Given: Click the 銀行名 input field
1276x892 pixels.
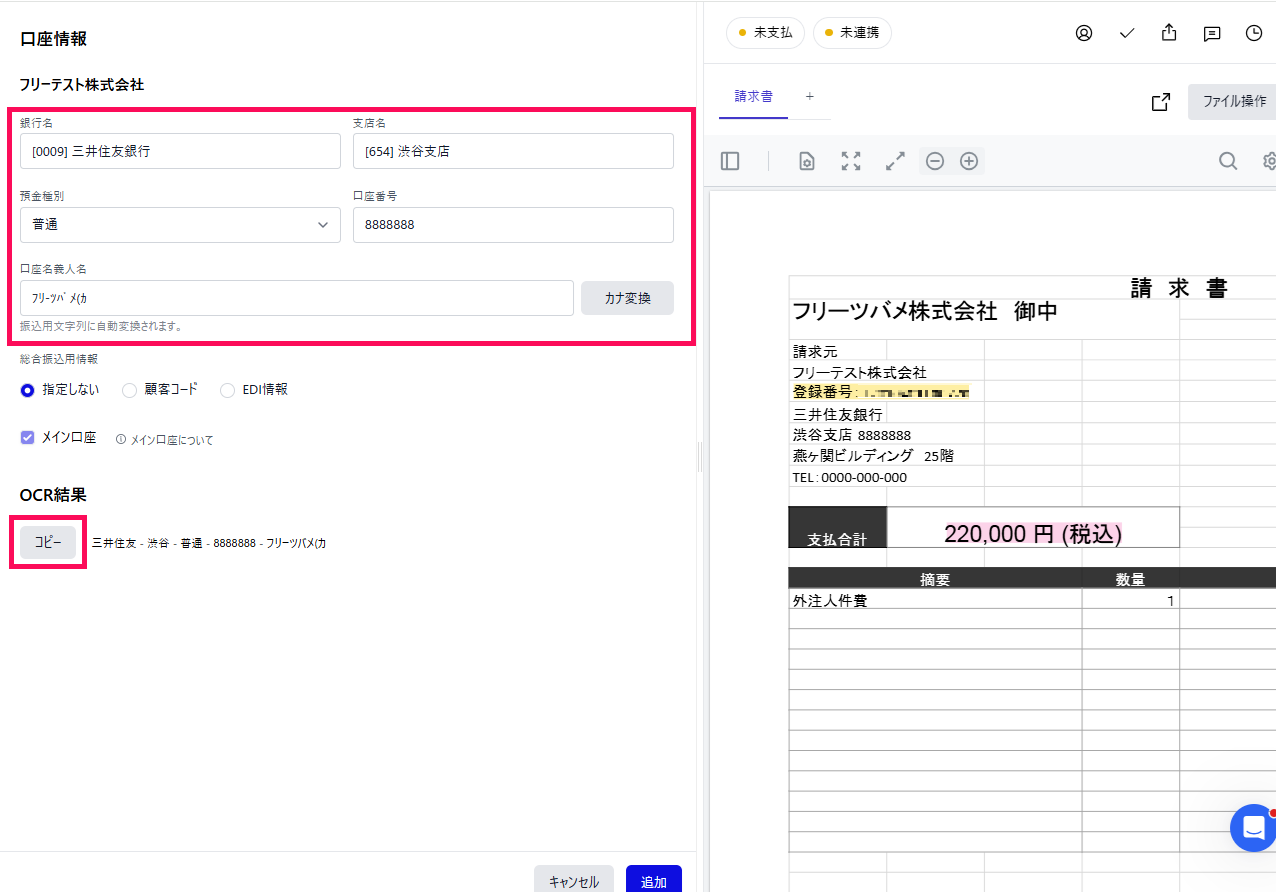Looking at the screenshot, I should 180,151.
